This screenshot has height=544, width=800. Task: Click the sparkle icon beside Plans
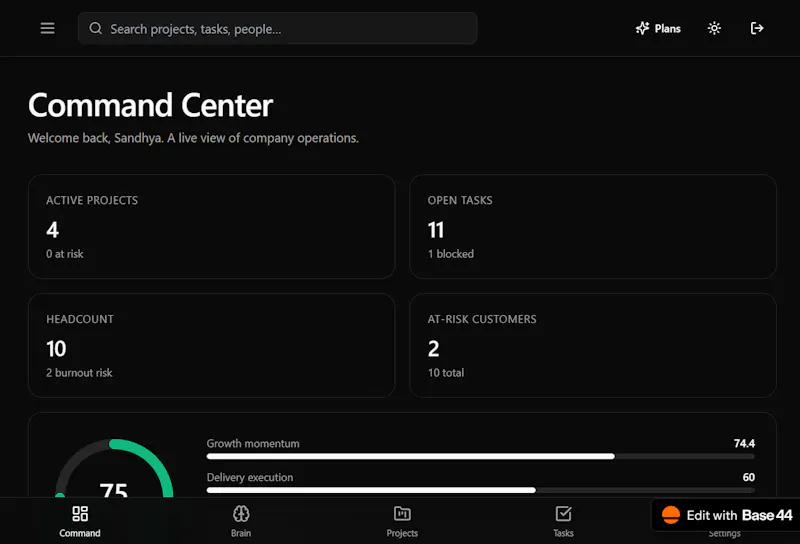(642, 28)
